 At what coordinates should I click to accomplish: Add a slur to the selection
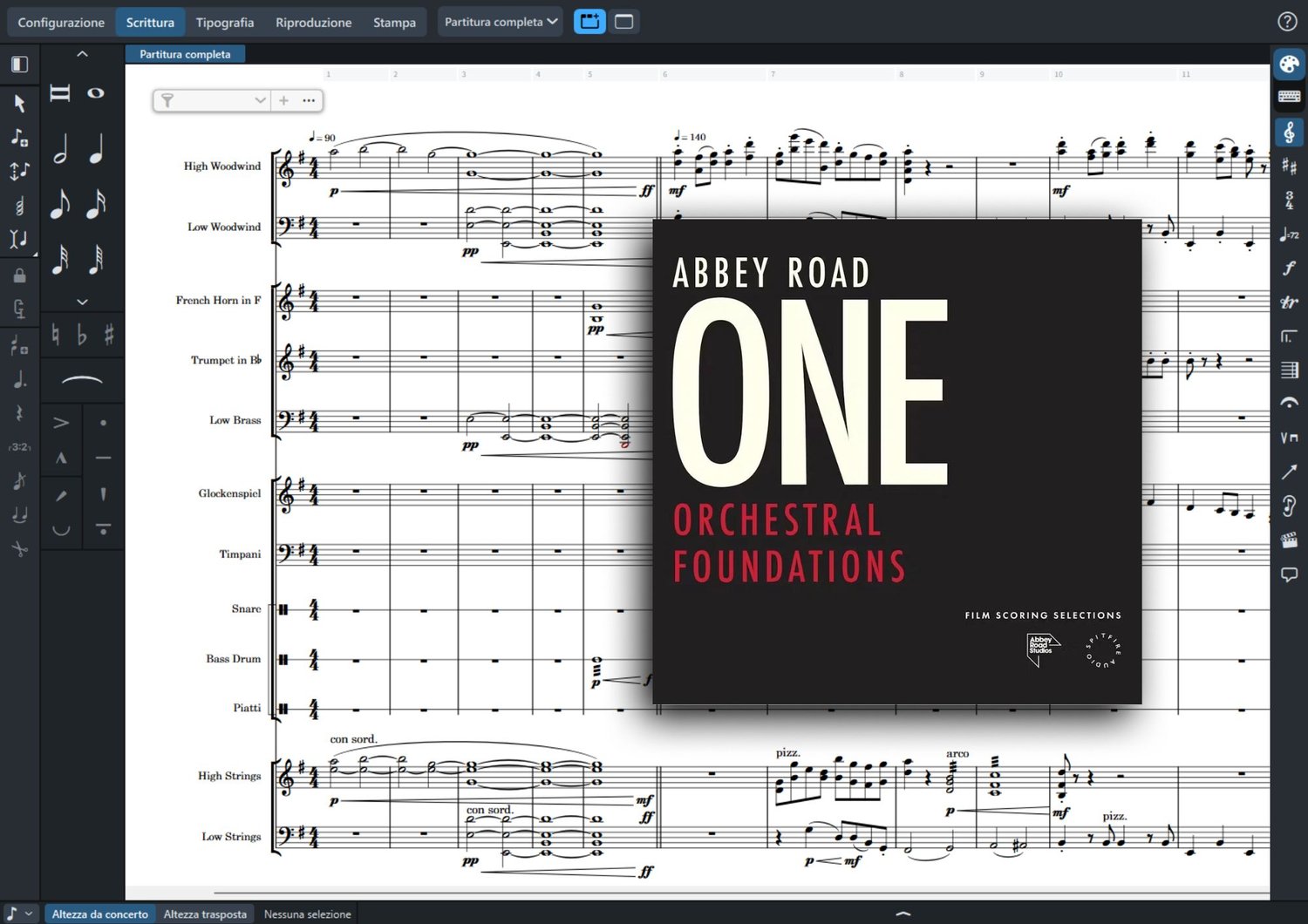[x=82, y=380]
